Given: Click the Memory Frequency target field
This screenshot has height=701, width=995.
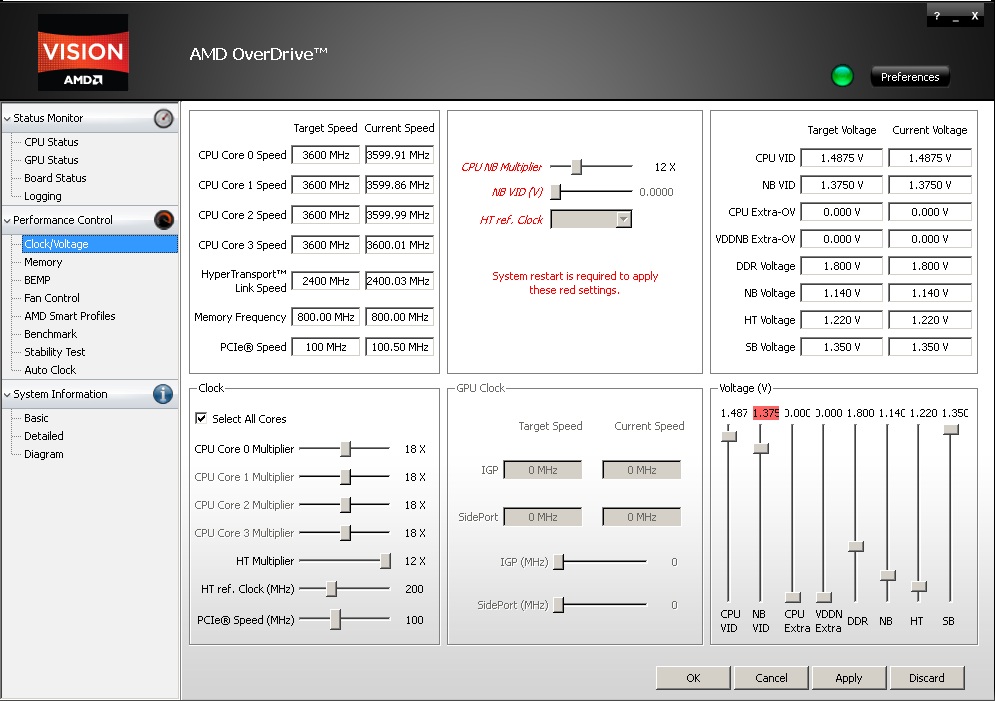Looking at the screenshot, I should pos(326,317).
